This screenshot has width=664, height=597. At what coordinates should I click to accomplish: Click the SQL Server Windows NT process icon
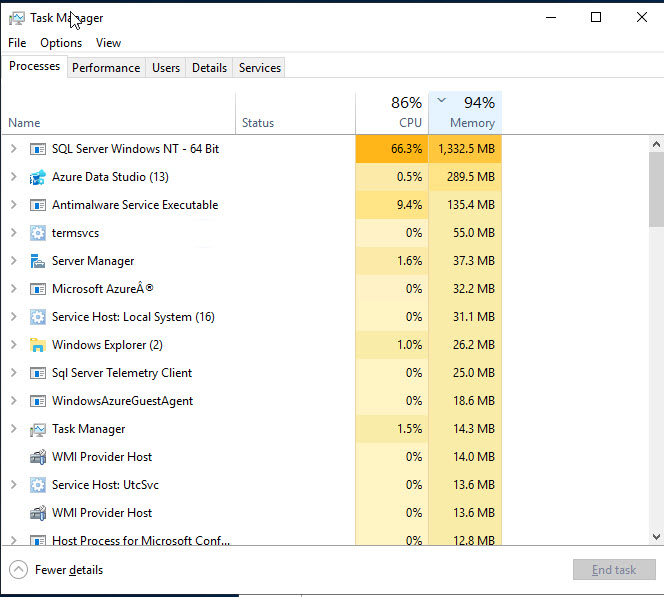(x=38, y=149)
